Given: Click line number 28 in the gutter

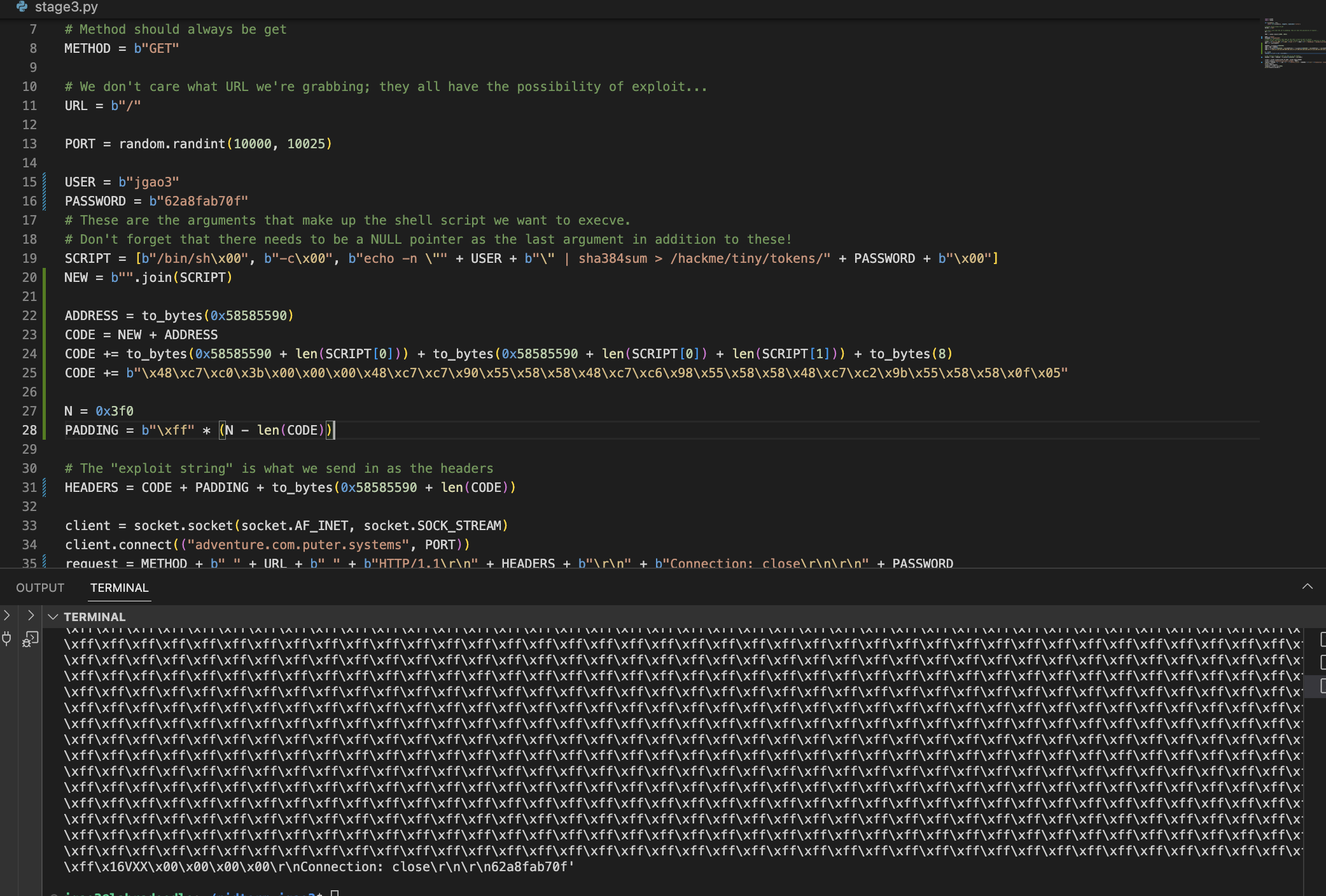Looking at the screenshot, I should coord(29,430).
